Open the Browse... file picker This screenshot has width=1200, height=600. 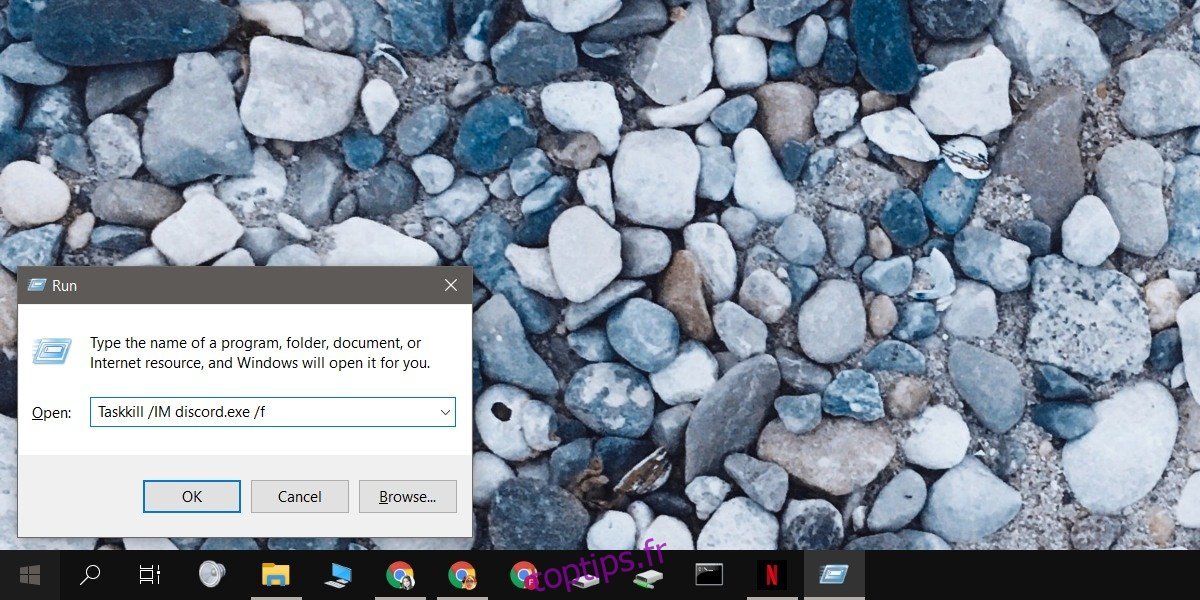click(x=407, y=496)
